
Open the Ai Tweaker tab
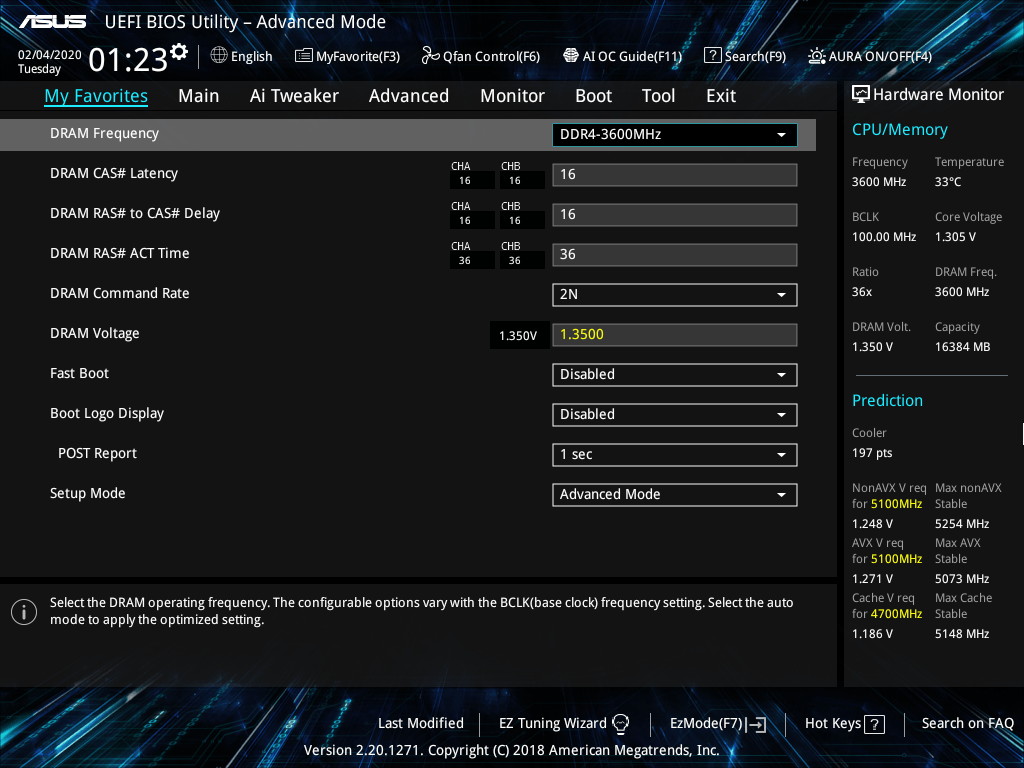click(x=294, y=96)
